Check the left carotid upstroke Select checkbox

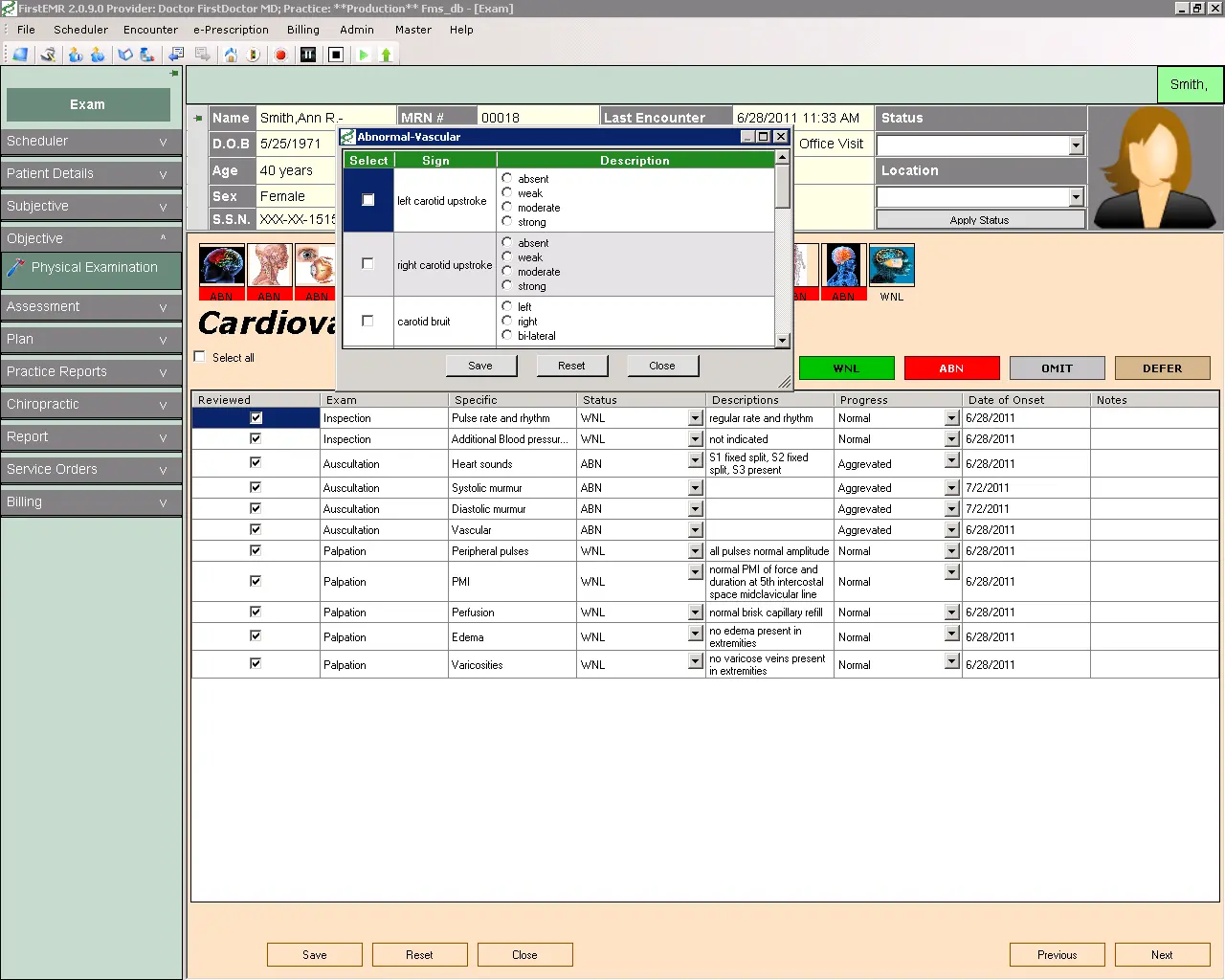point(367,199)
